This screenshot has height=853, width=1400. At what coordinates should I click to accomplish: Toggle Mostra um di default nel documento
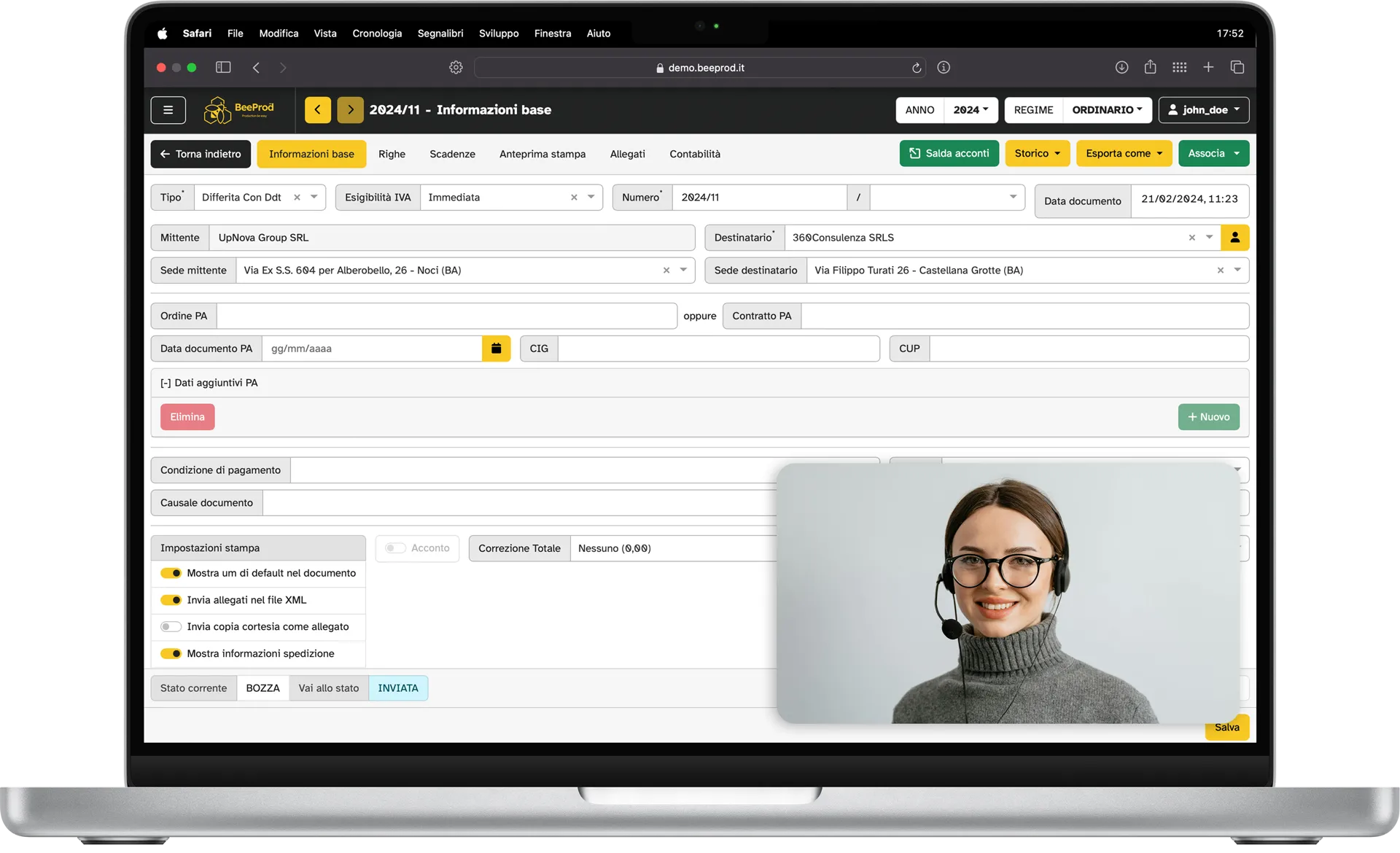click(x=171, y=573)
